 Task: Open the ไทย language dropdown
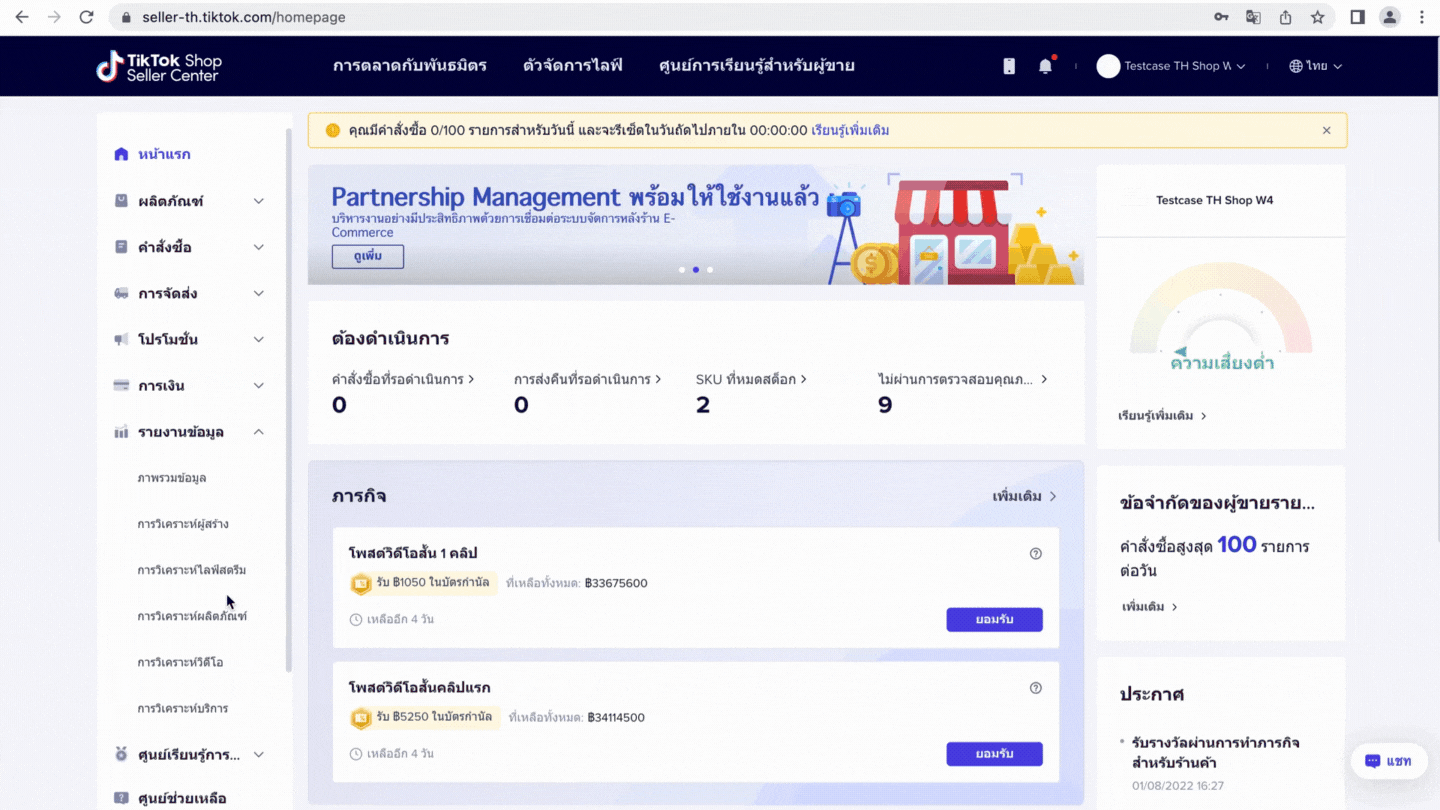point(1316,66)
